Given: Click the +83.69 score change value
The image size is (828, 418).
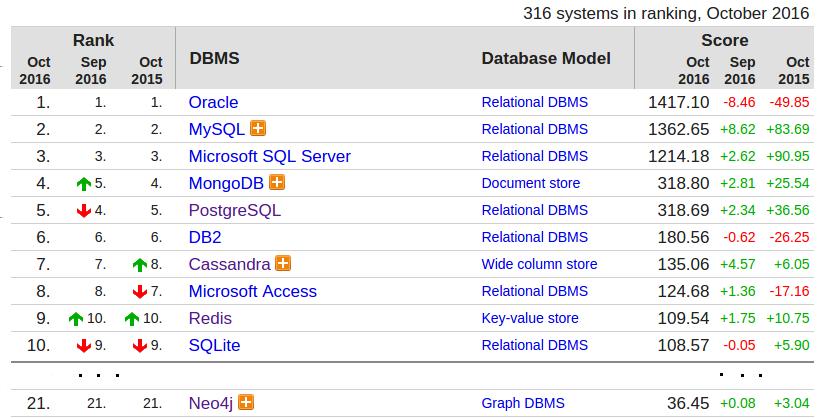Looking at the screenshot, I should click(x=788, y=129).
